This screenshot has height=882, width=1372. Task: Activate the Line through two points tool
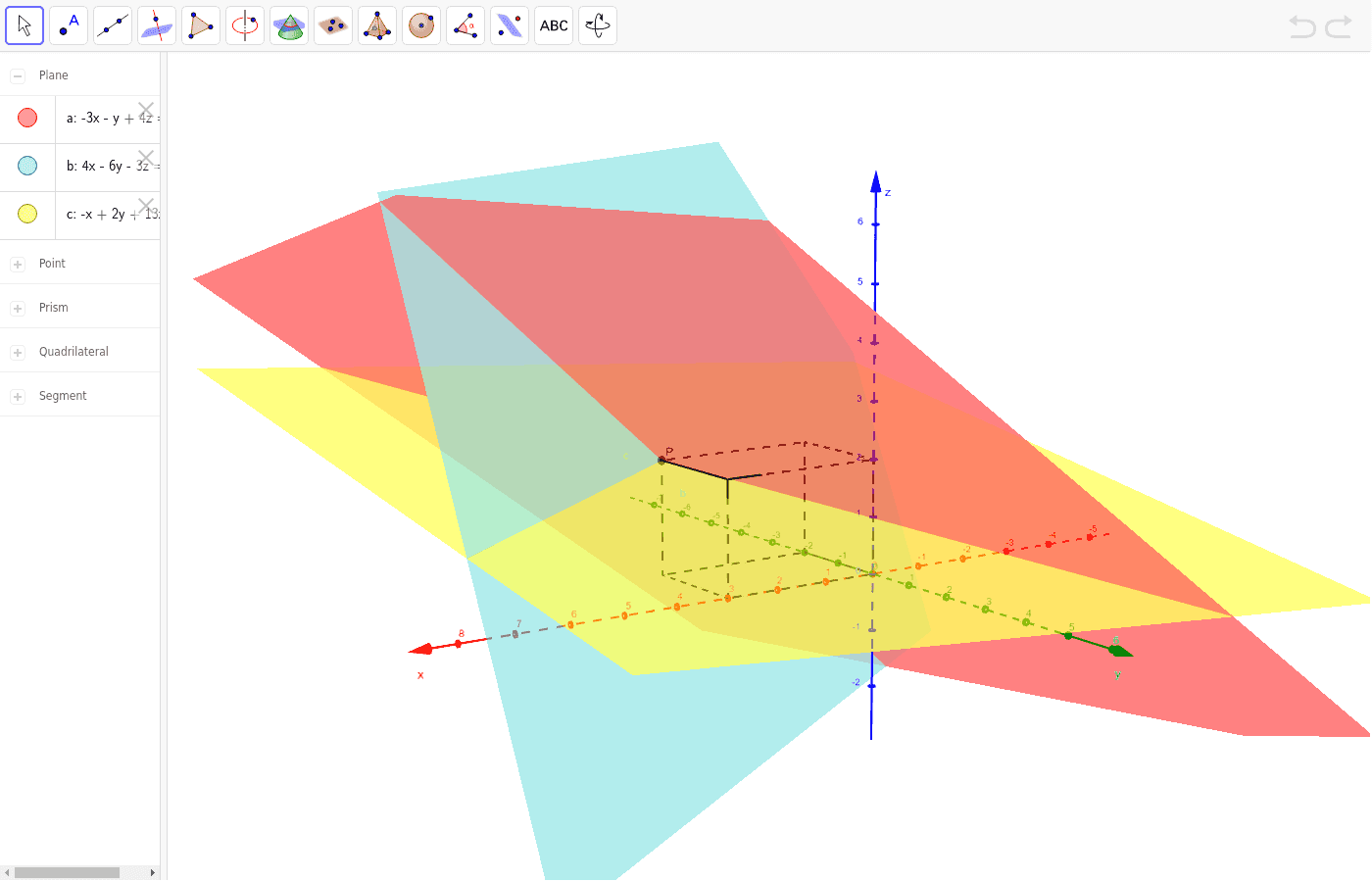coord(112,25)
